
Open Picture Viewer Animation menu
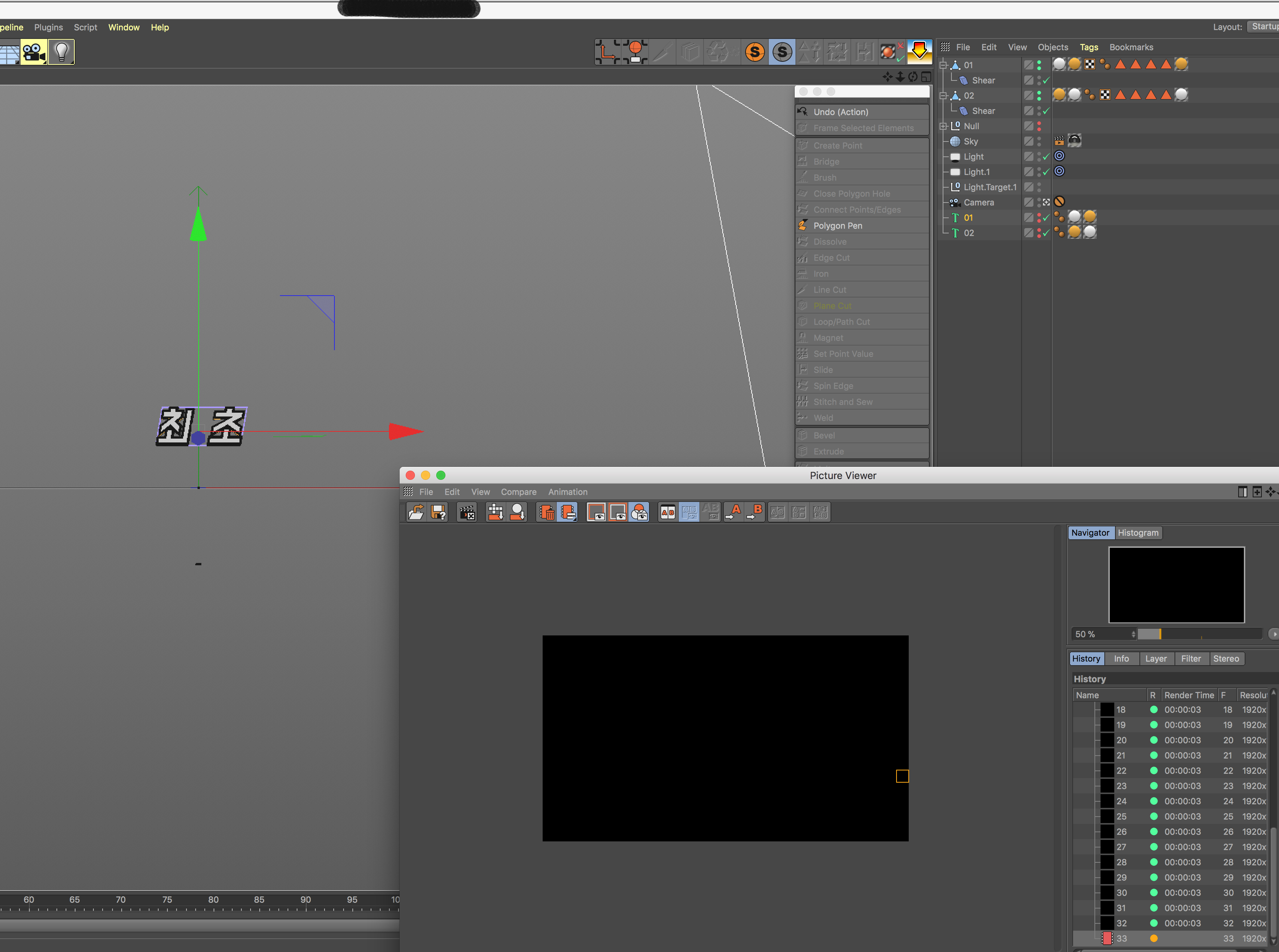click(567, 492)
